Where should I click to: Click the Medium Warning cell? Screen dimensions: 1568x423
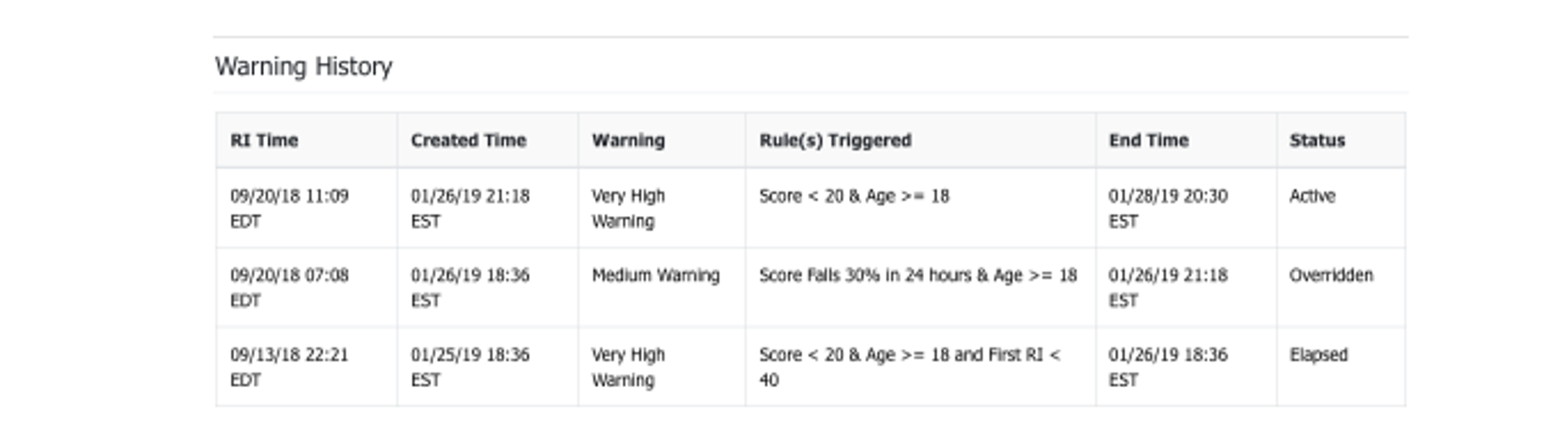(655, 275)
